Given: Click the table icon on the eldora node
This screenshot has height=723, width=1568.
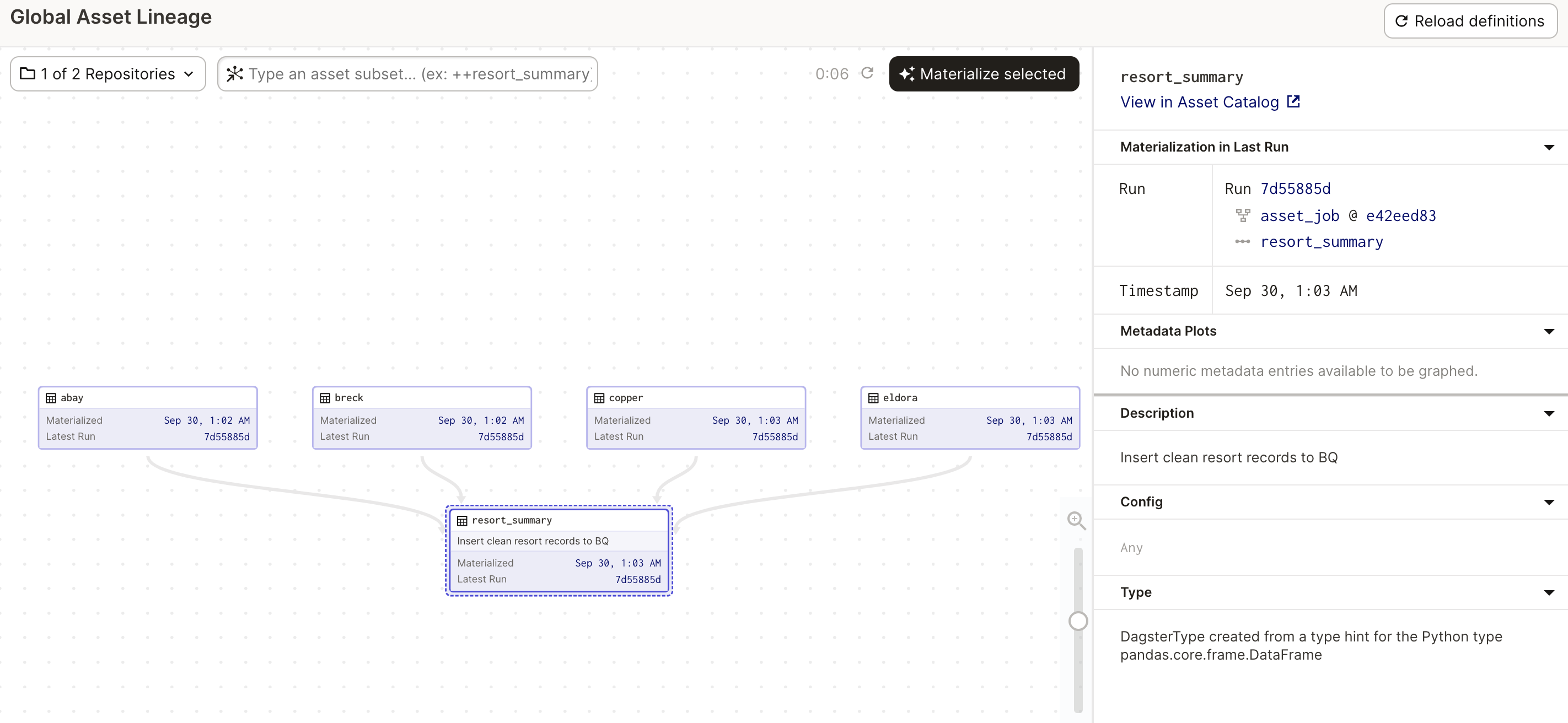Looking at the screenshot, I should point(873,398).
